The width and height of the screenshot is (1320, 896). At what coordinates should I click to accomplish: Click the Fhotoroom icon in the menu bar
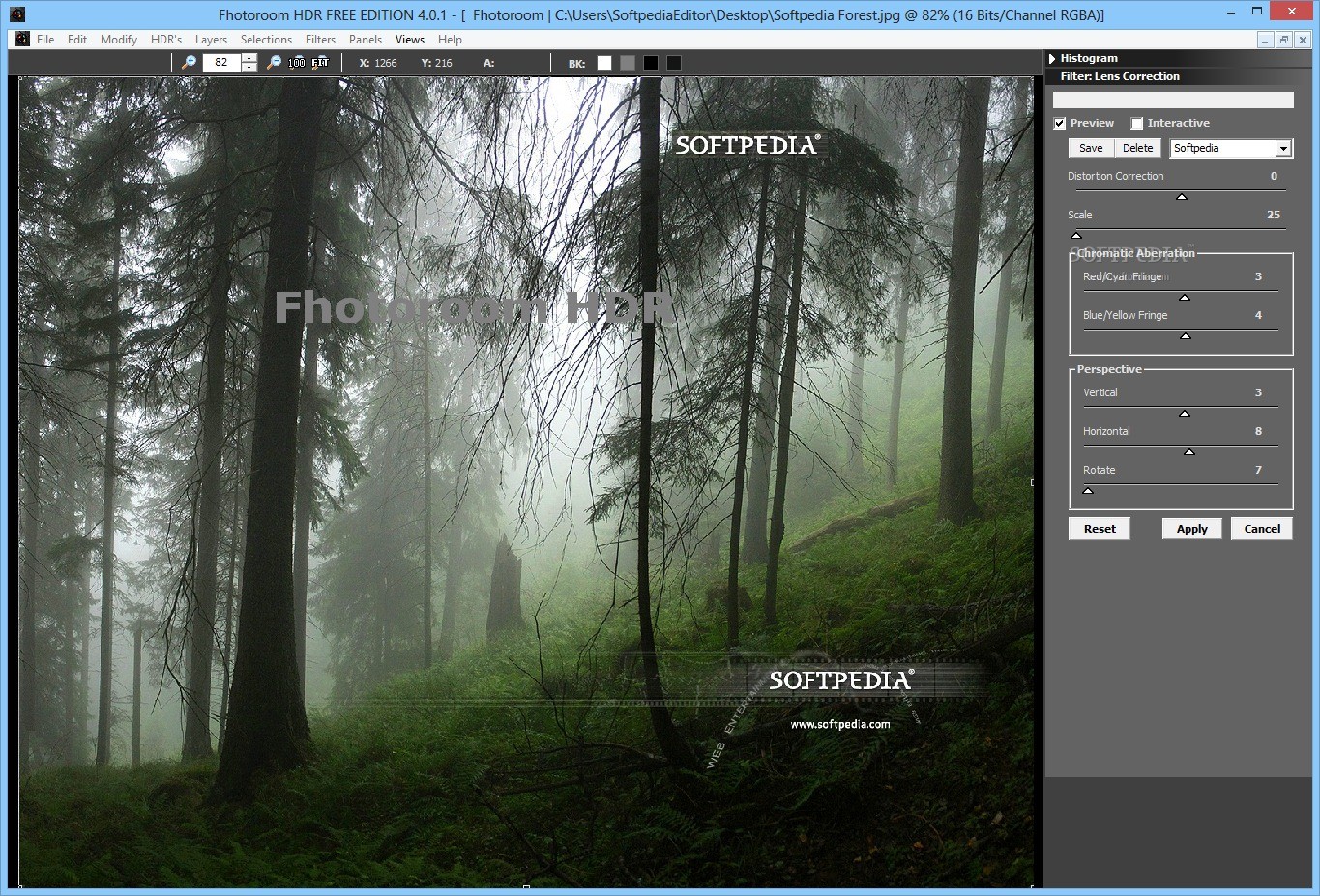coord(22,40)
